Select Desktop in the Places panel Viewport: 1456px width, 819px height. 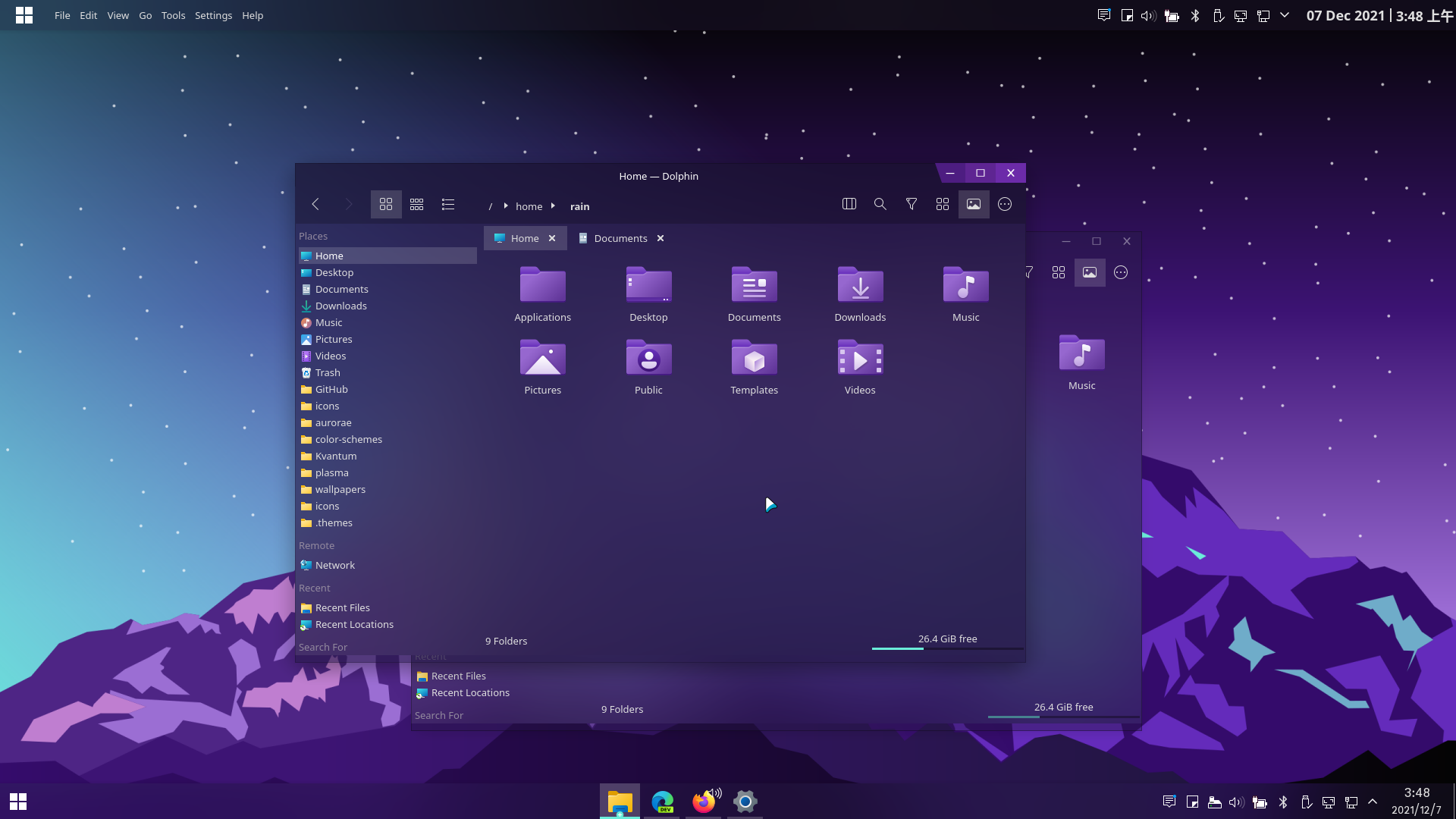point(388,272)
